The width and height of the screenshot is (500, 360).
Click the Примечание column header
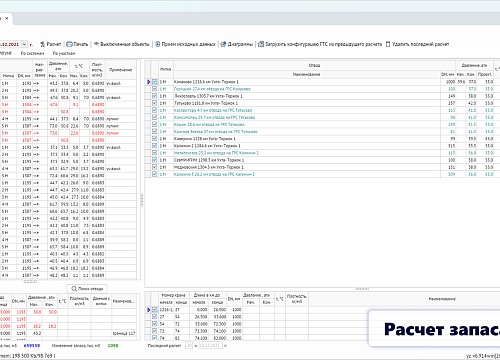121,70
